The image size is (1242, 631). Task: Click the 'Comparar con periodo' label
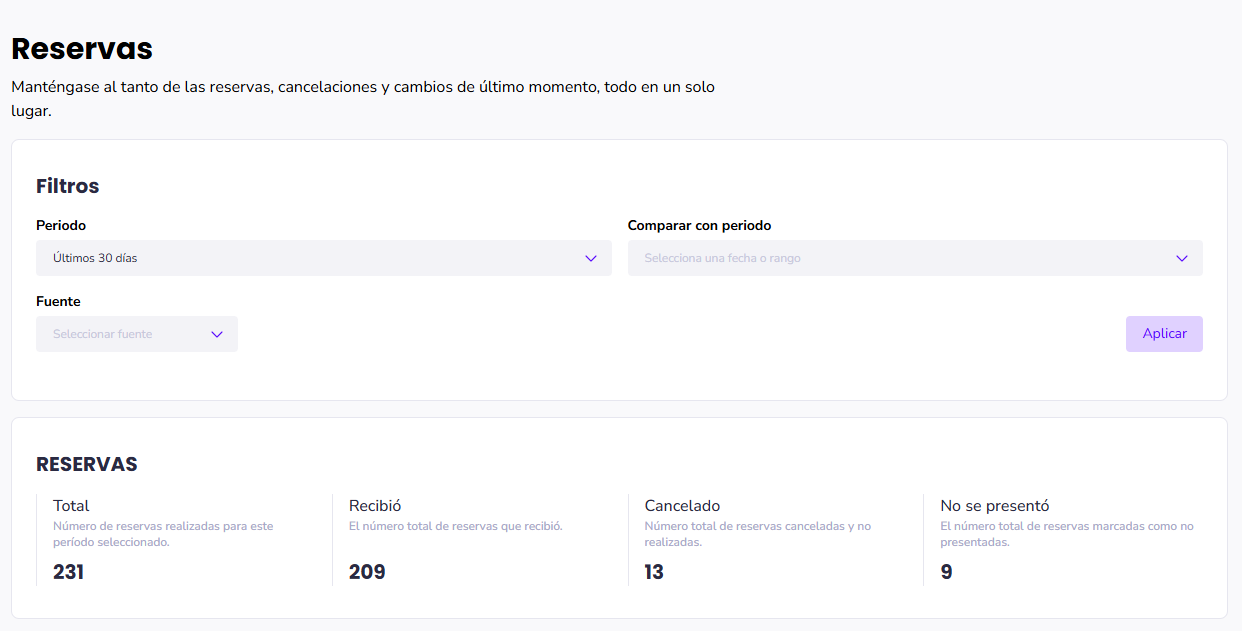[699, 225]
